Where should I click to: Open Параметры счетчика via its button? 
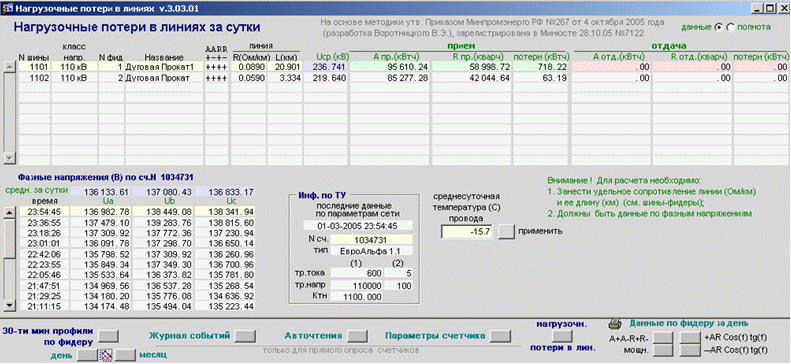click(501, 336)
